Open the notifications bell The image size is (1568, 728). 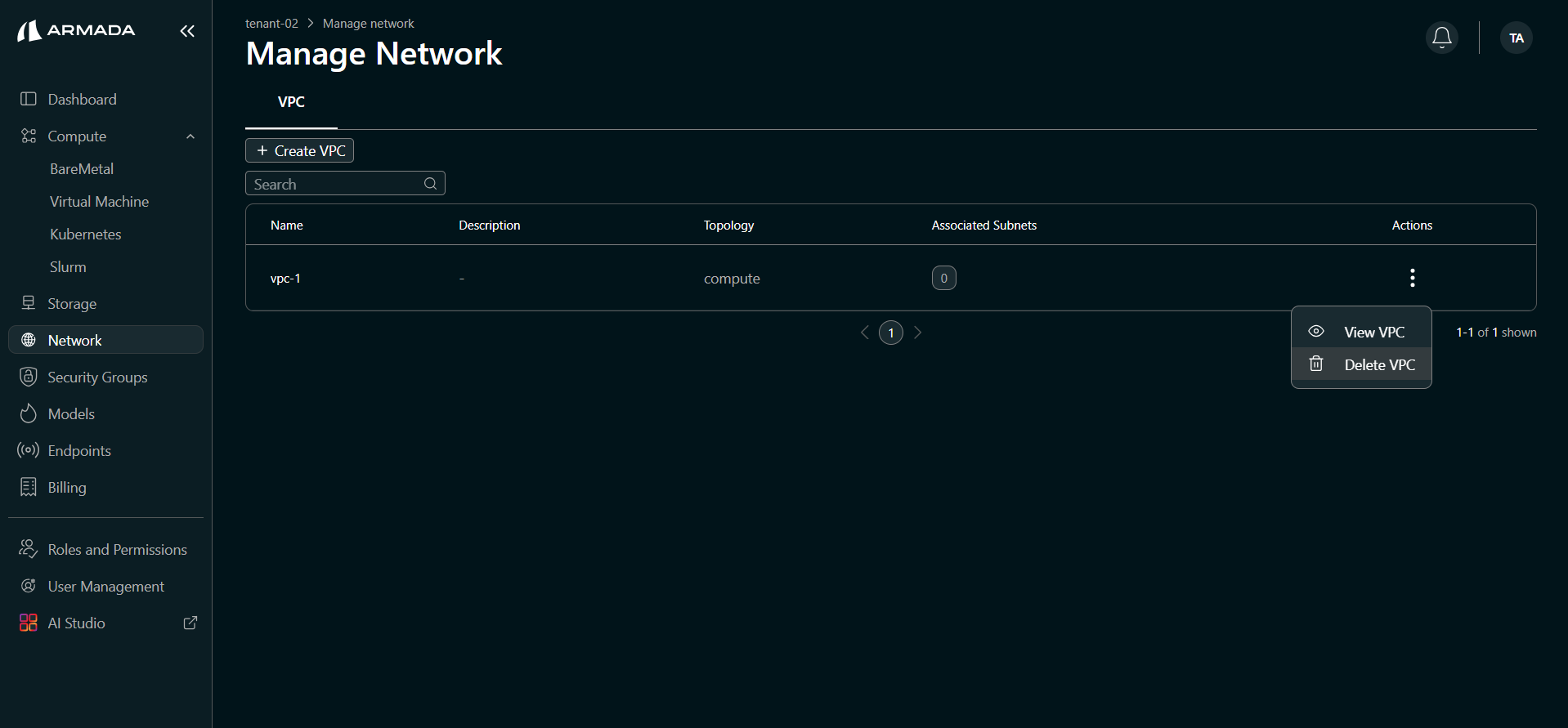pos(1442,38)
